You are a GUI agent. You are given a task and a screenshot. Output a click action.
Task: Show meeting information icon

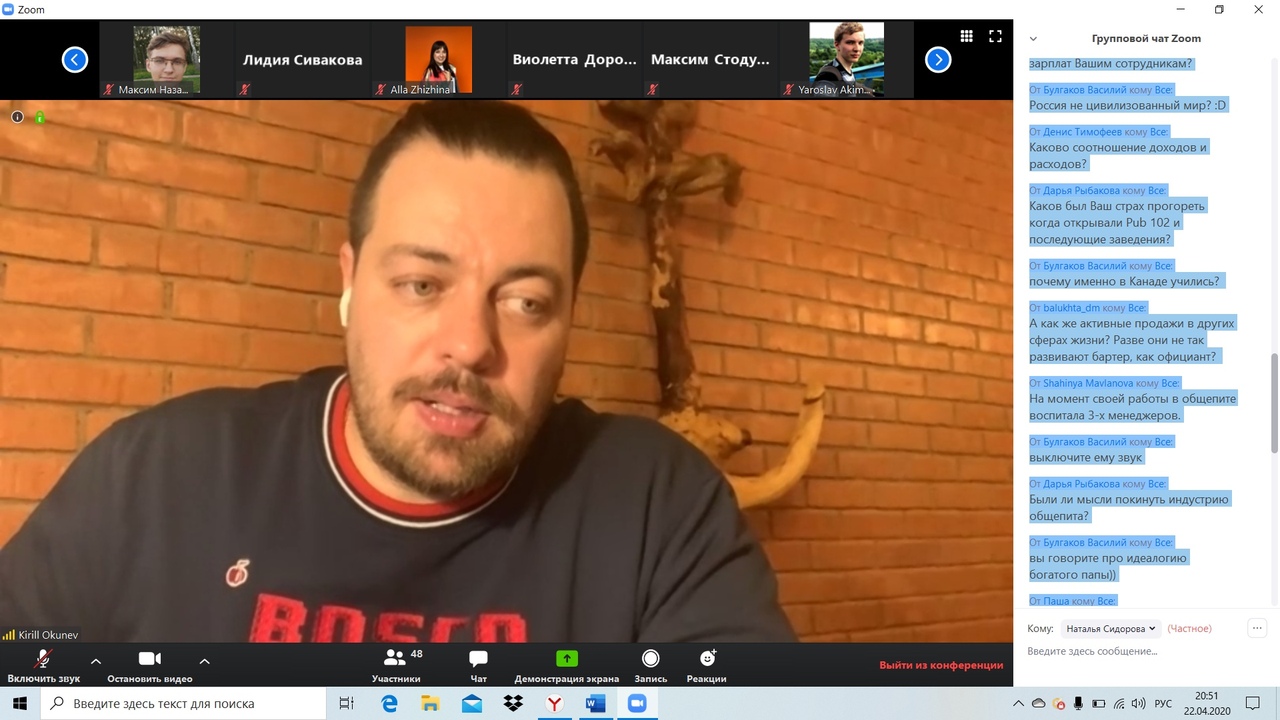click(17, 117)
